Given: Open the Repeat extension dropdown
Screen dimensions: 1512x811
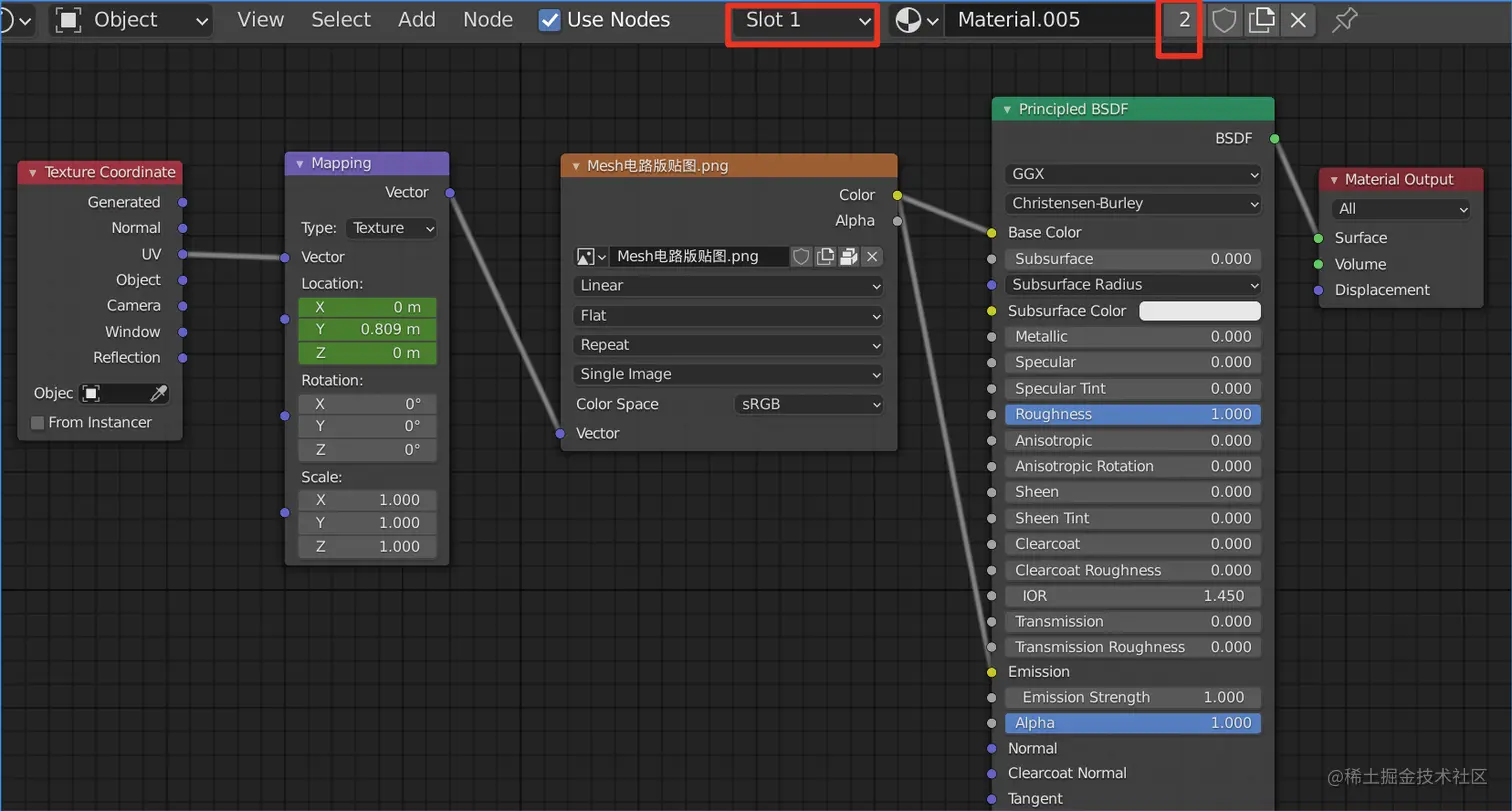Looking at the screenshot, I should tap(728, 345).
